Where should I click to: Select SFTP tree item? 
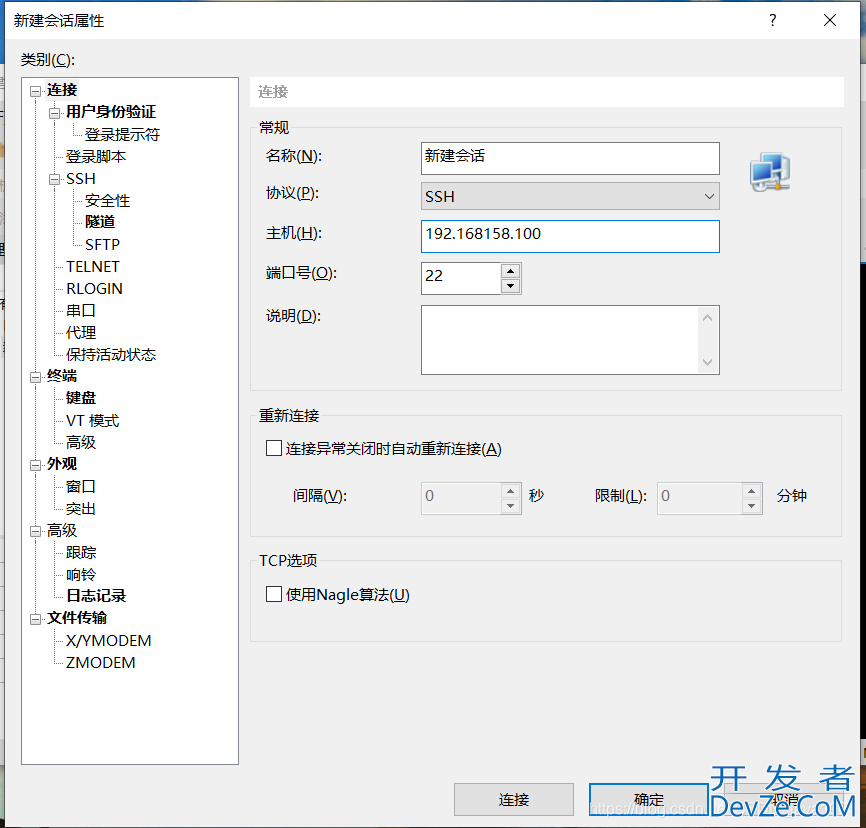(x=102, y=244)
